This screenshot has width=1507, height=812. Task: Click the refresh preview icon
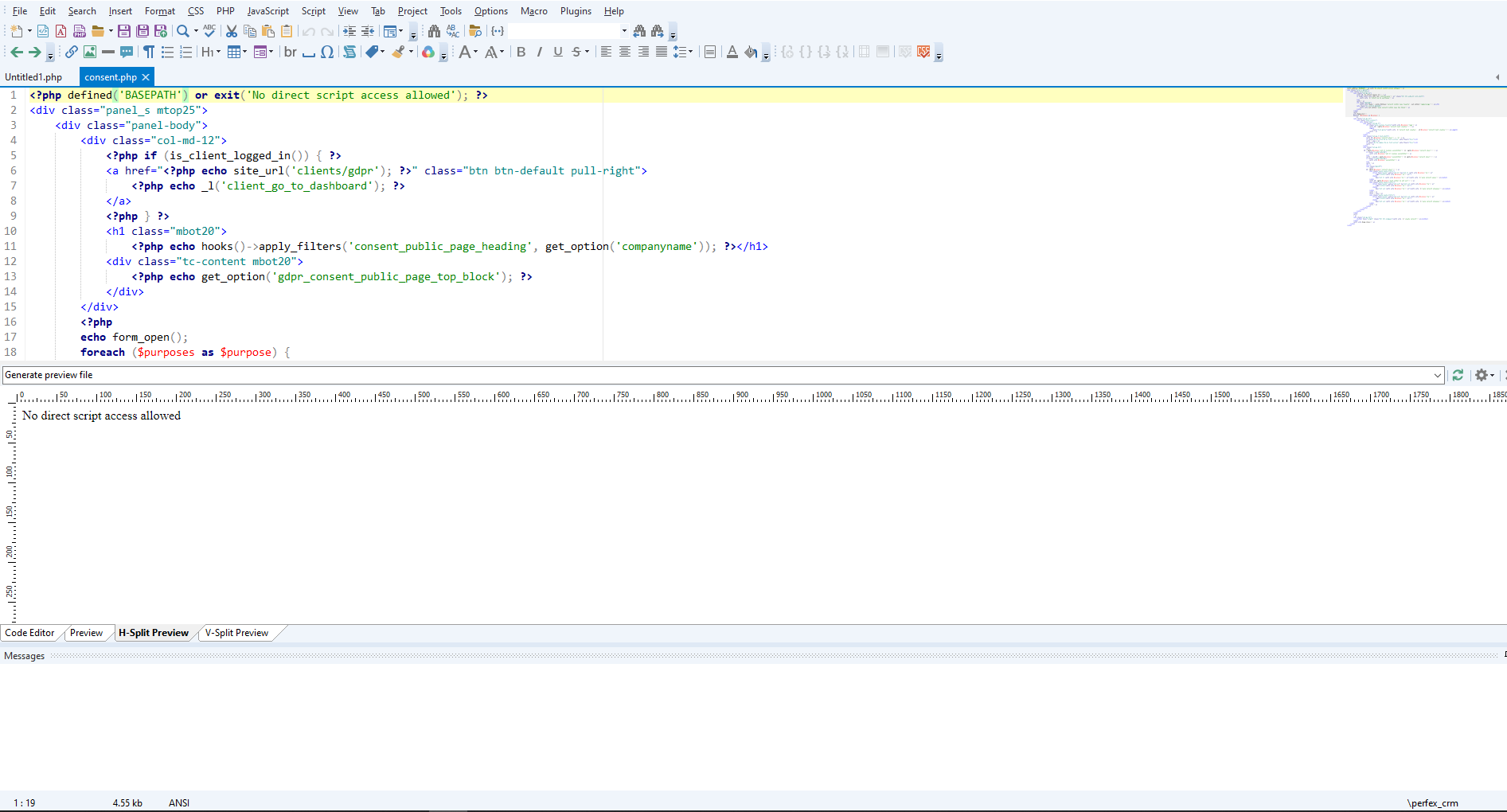pos(1458,375)
